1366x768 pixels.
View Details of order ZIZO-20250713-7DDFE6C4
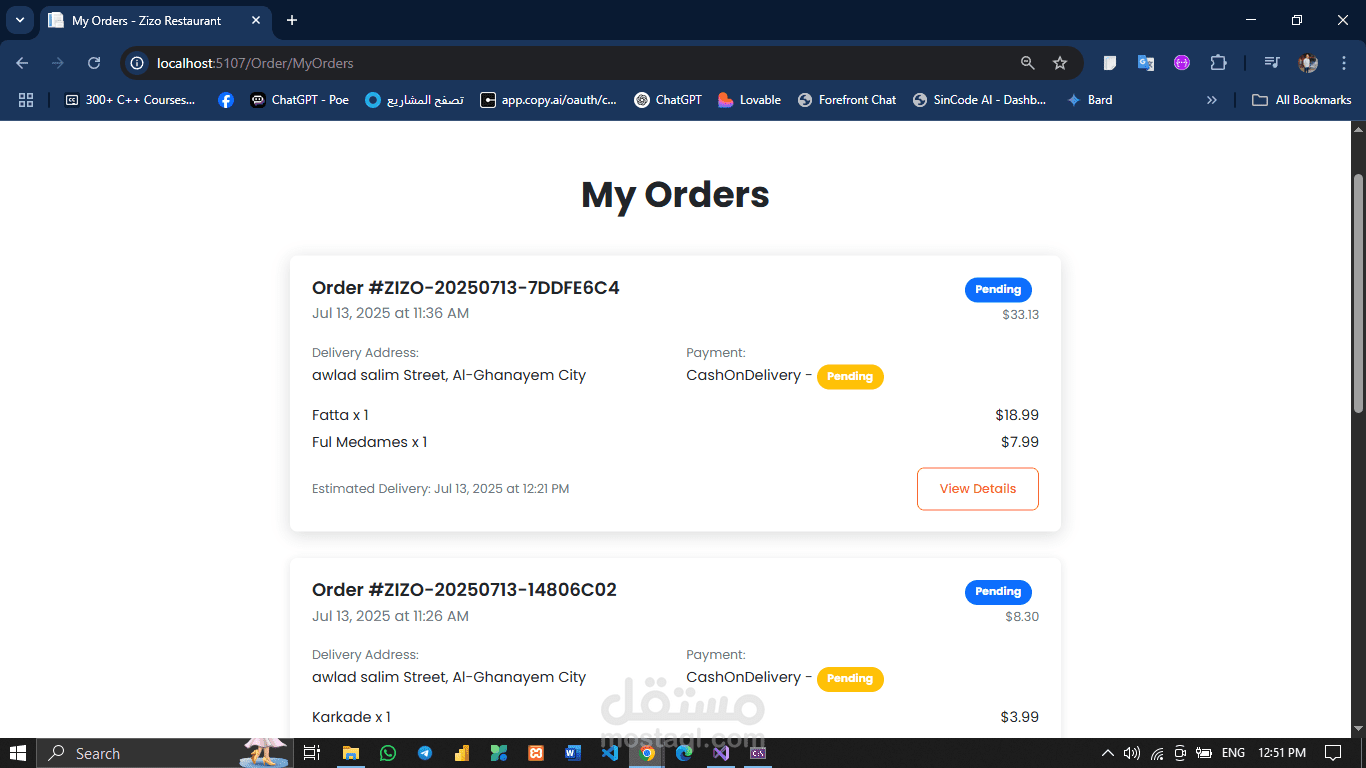coord(978,489)
